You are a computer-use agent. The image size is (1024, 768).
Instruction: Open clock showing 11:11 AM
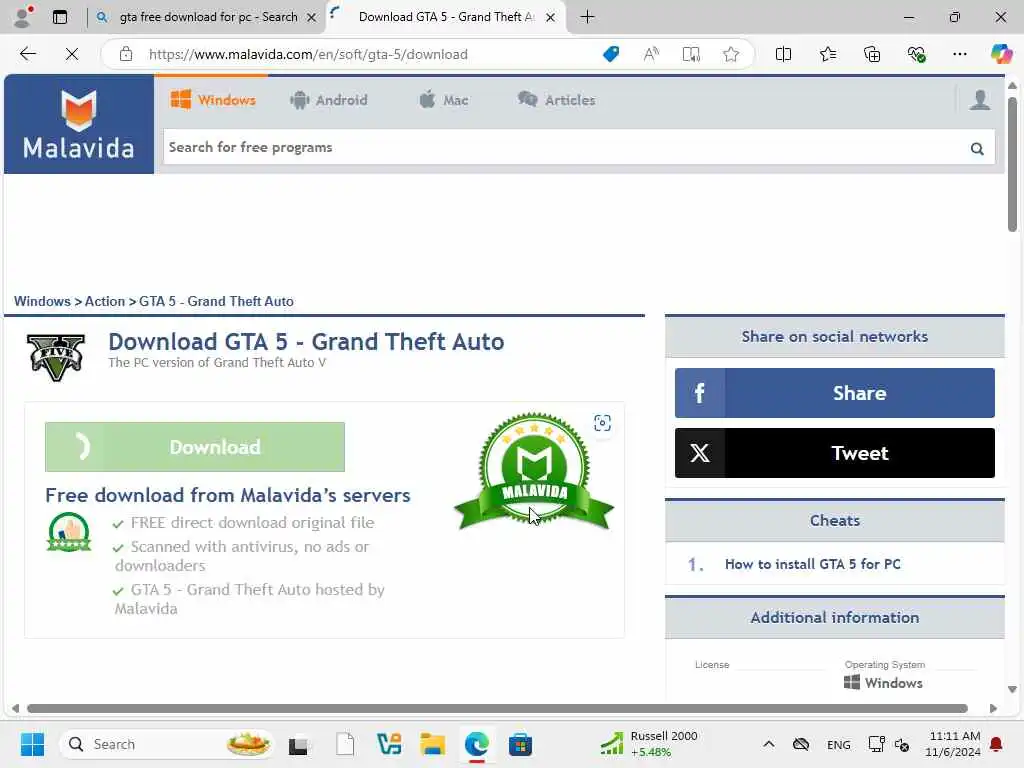pyautogui.click(x=953, y=744)
